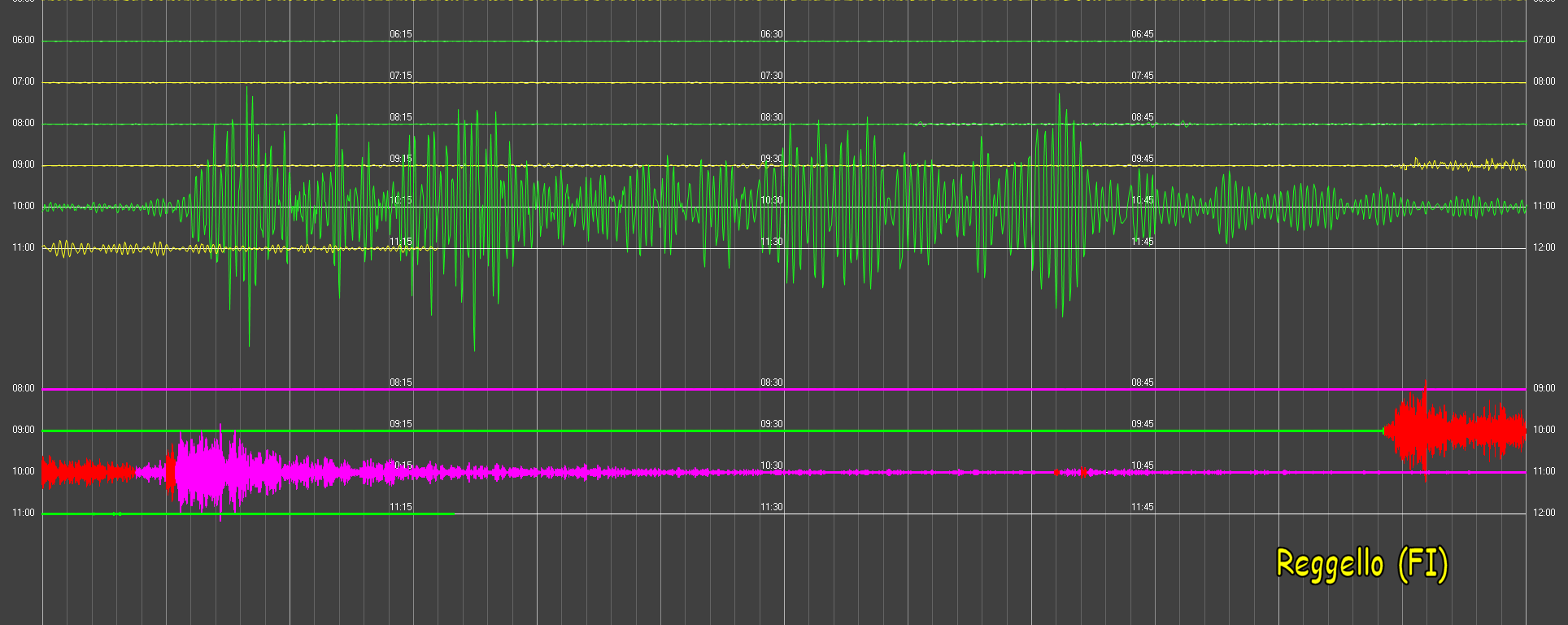The height and width of the screenshot is (625, 1568).
Task: Click 08:00 left axis label, lower chart
Action: pos(24,388)
